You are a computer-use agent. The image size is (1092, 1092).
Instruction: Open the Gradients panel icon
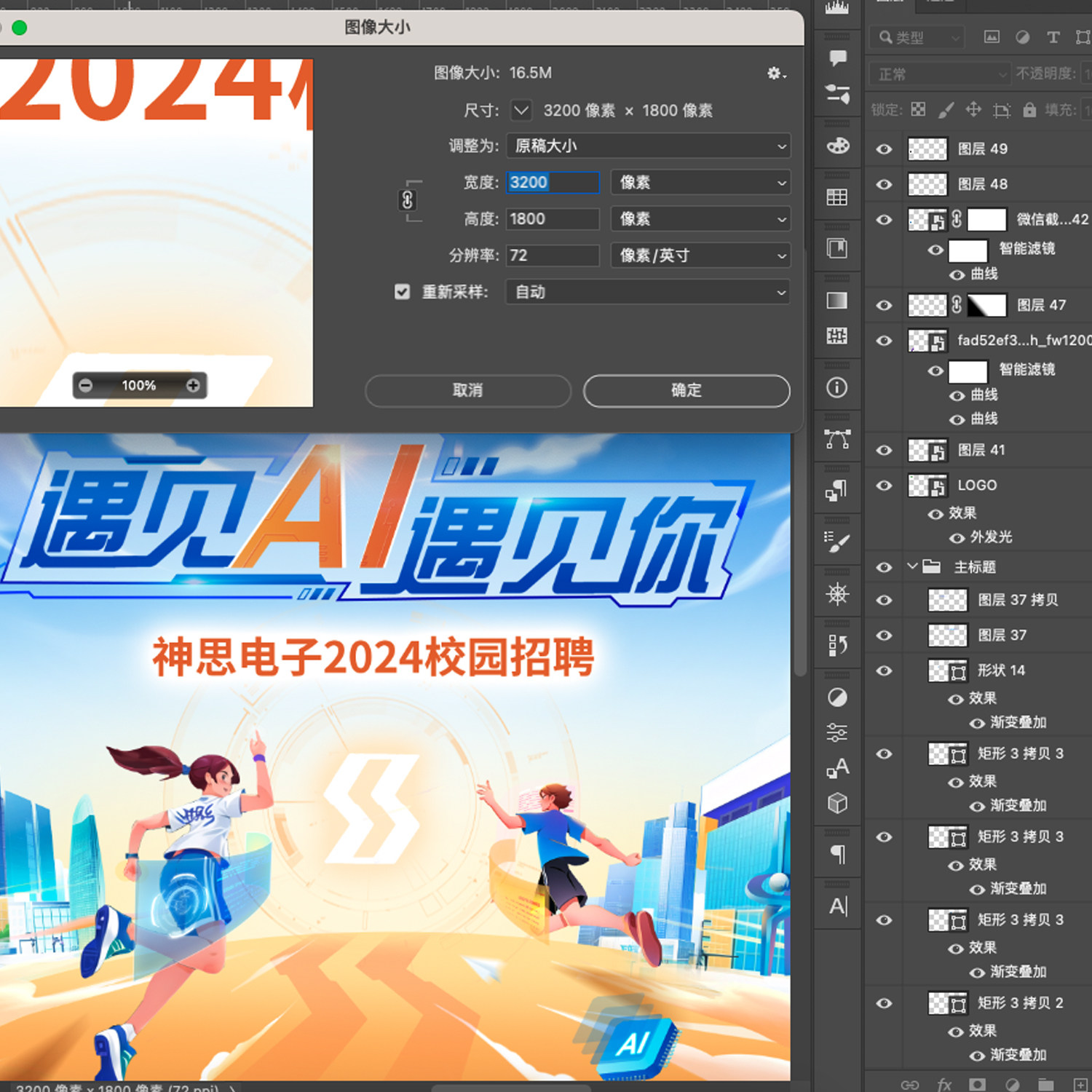tap(837, 301)
